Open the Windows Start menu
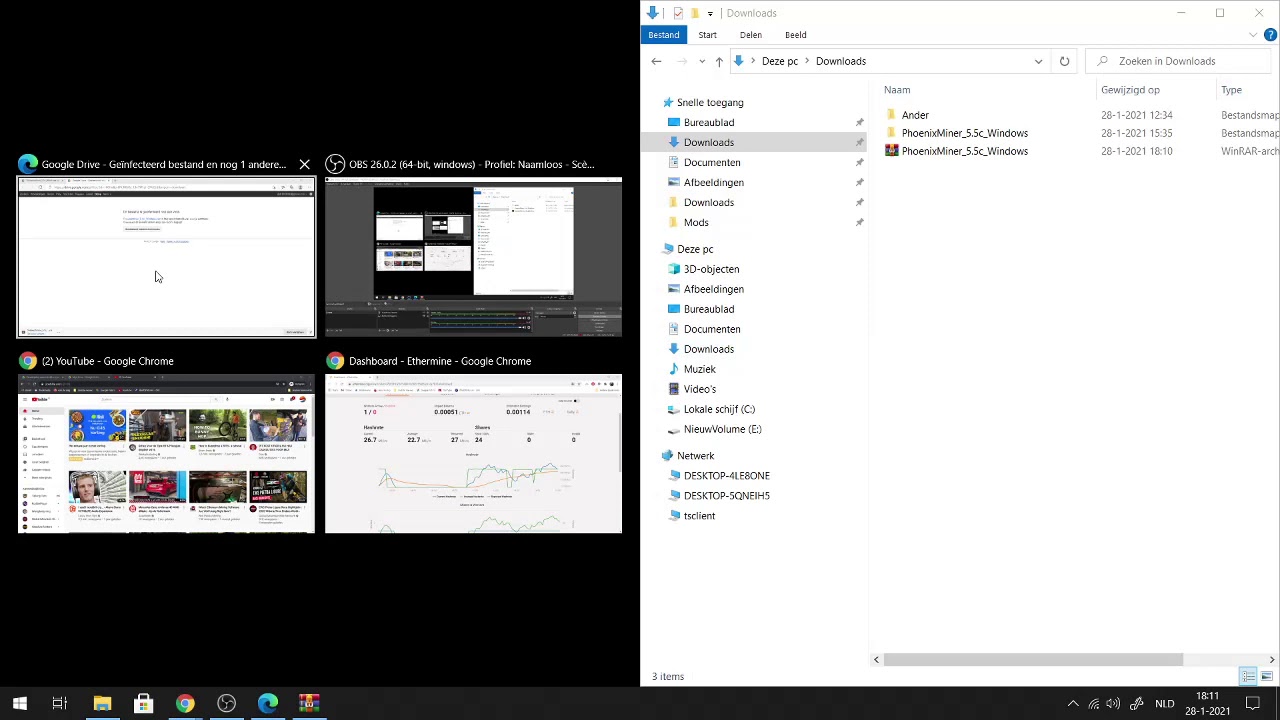Viewport: 1280px width, 720px height. click(x=19, y=704)
